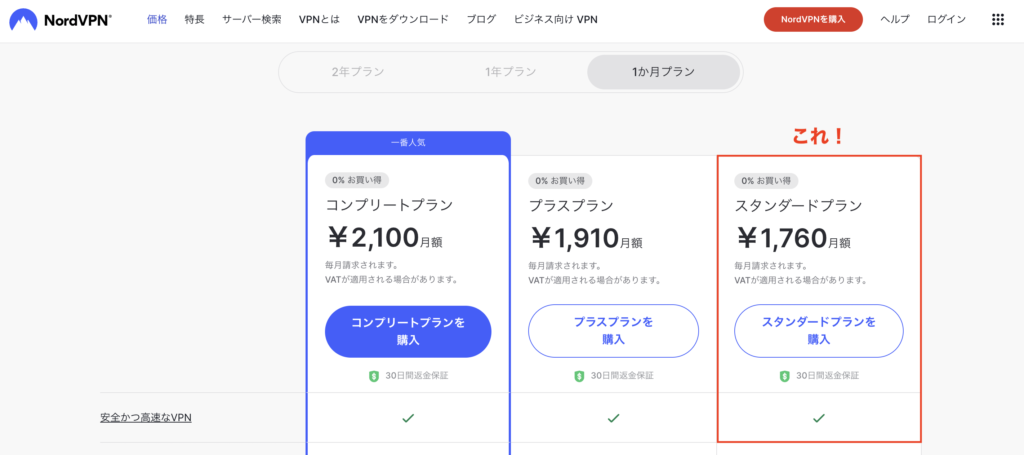Image resolution: width=1024 pixels, height=455 pixels.
Task: Open the 特長 menu item
Action: tap(195, 20)
